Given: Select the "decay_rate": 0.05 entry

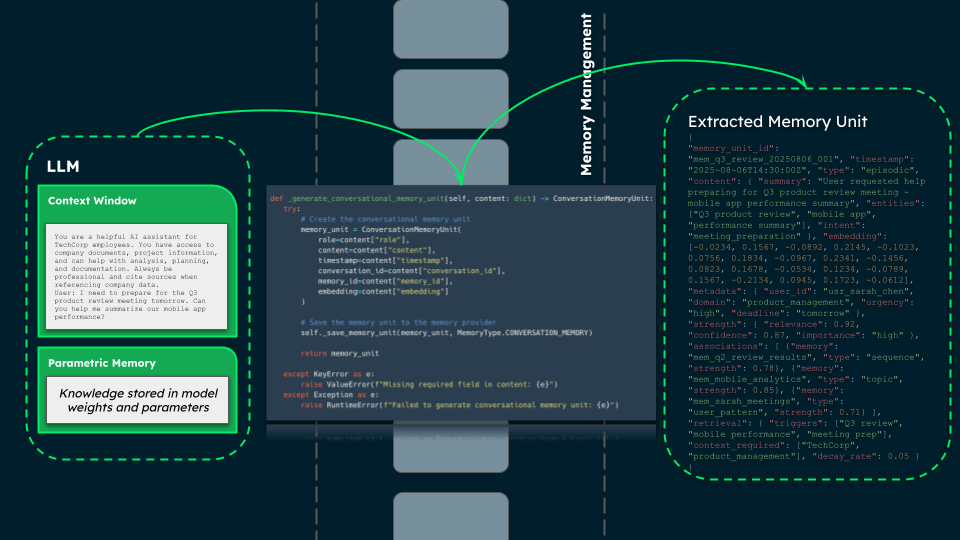Looking at the screenshot, I should pos(860,457).
